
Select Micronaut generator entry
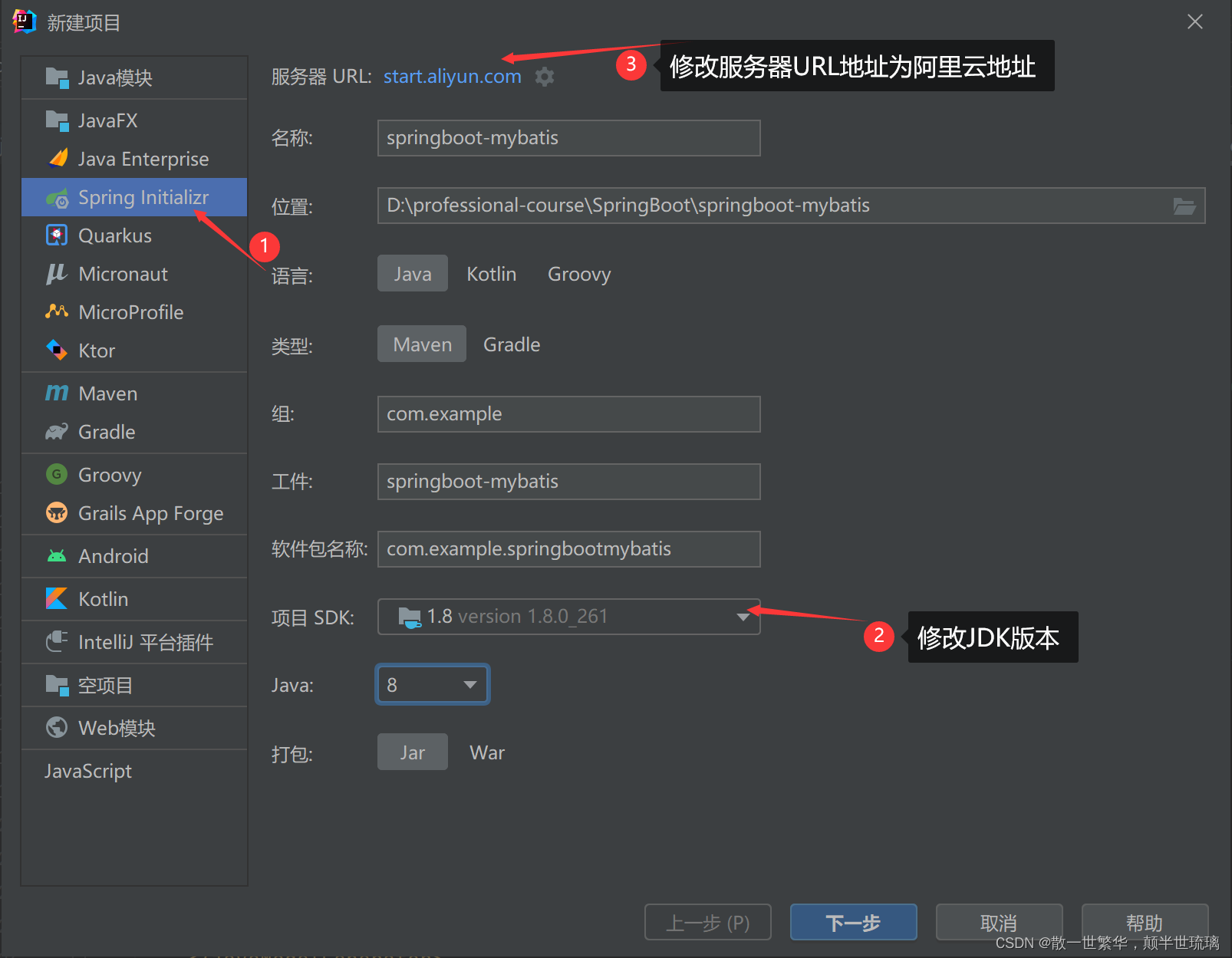[134, 274]
